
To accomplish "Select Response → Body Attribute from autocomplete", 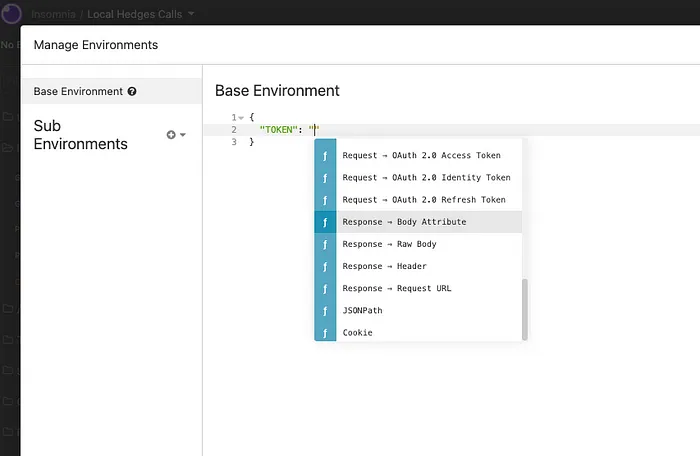I will click(404, 222).
